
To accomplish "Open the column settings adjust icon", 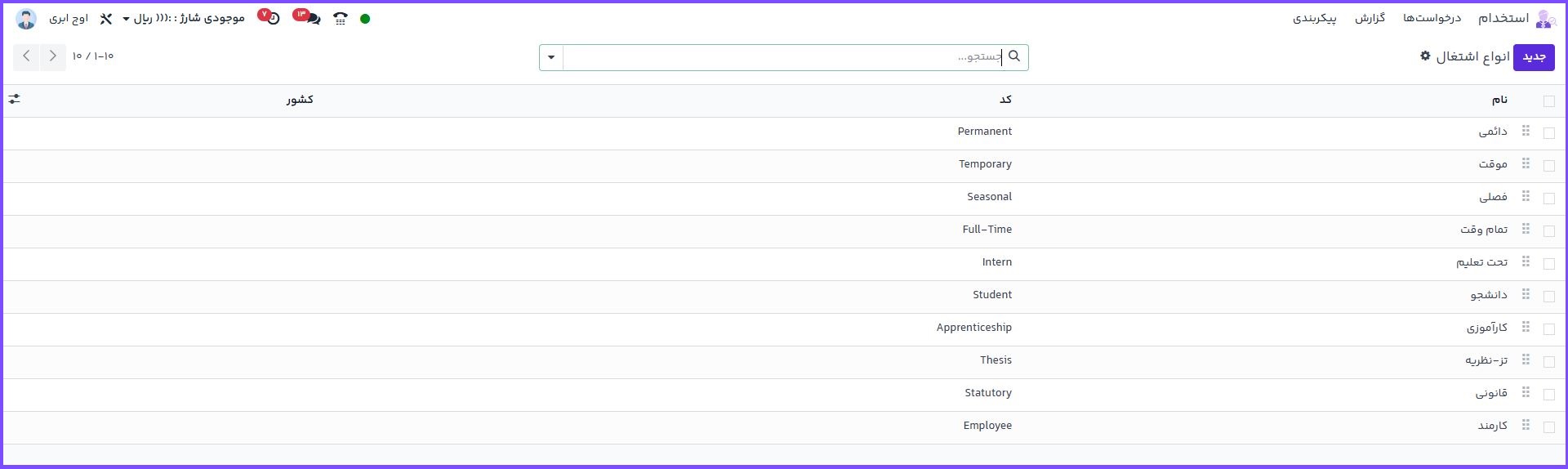I will tap(15, 99).
